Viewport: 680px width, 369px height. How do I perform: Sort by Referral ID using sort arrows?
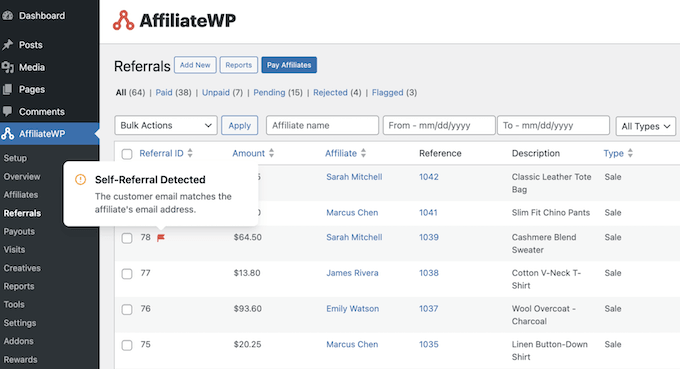[x=190, y=153]
